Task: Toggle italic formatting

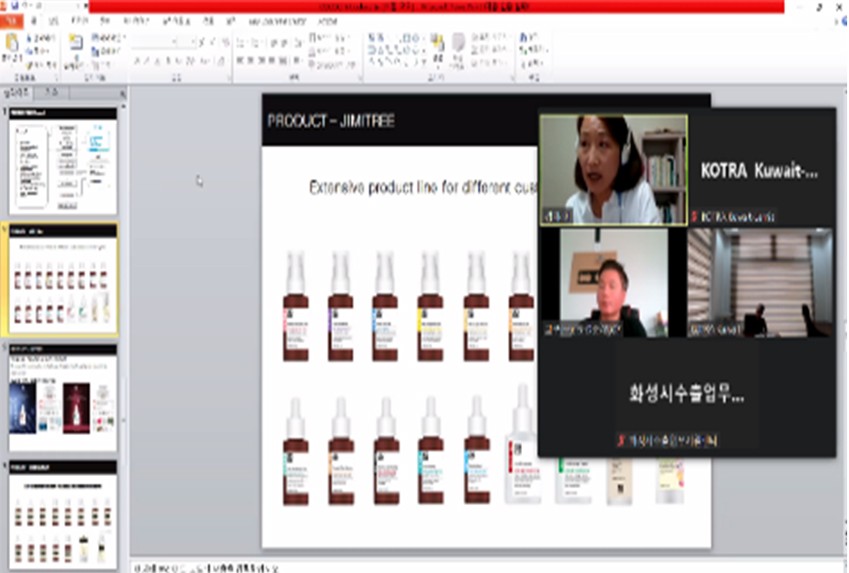Action: (147, 61)
